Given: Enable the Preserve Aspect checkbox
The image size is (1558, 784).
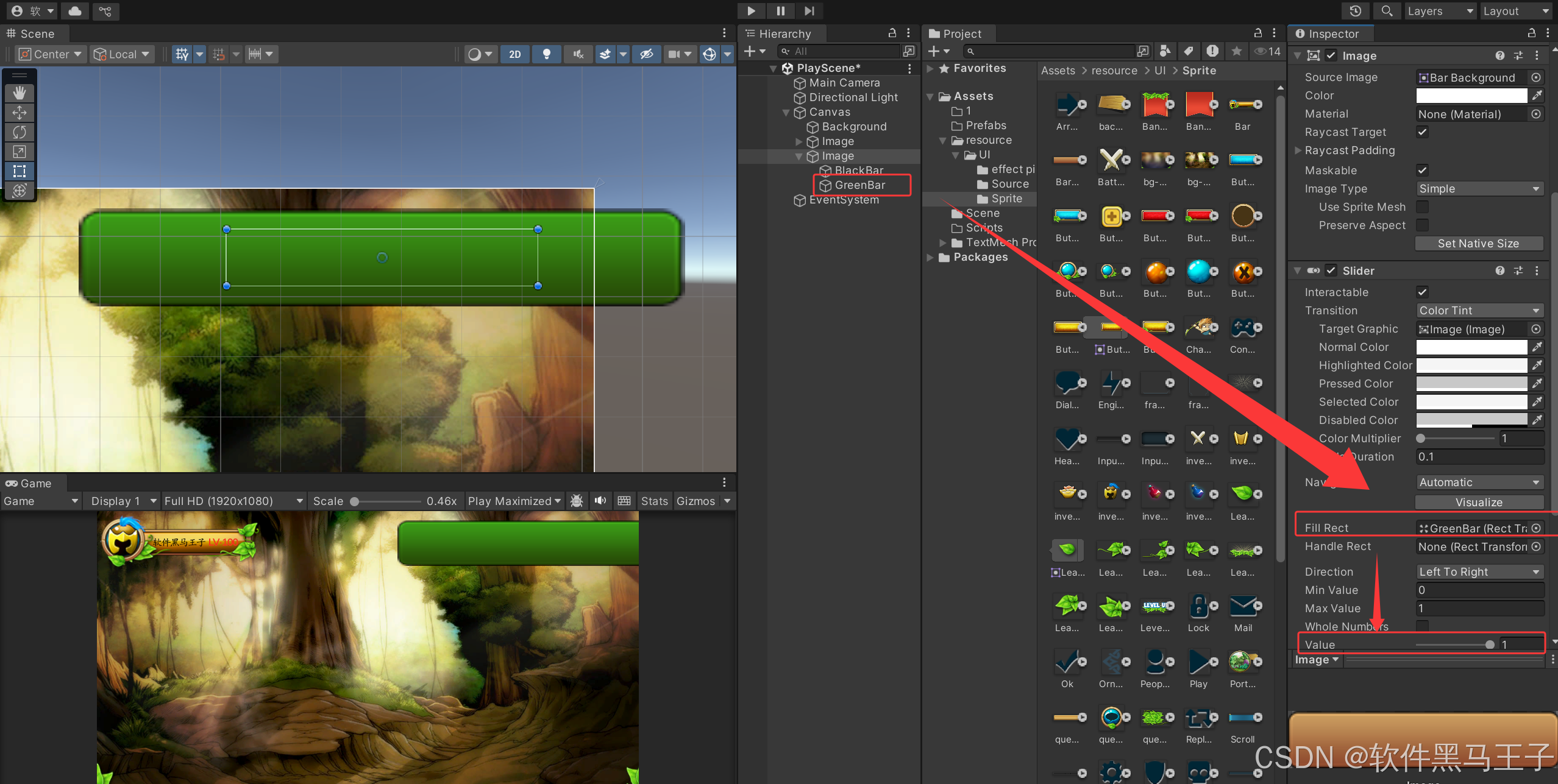Looking at the screenshot, I should (1422, 225).
